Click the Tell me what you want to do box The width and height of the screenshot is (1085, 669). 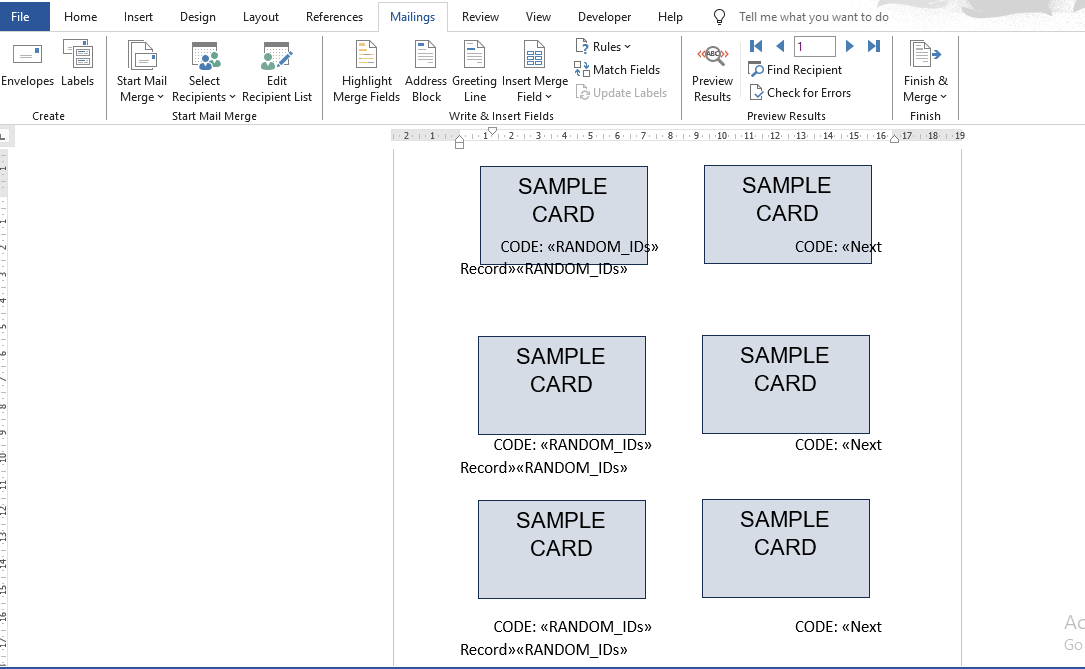(x=813, y=17)
